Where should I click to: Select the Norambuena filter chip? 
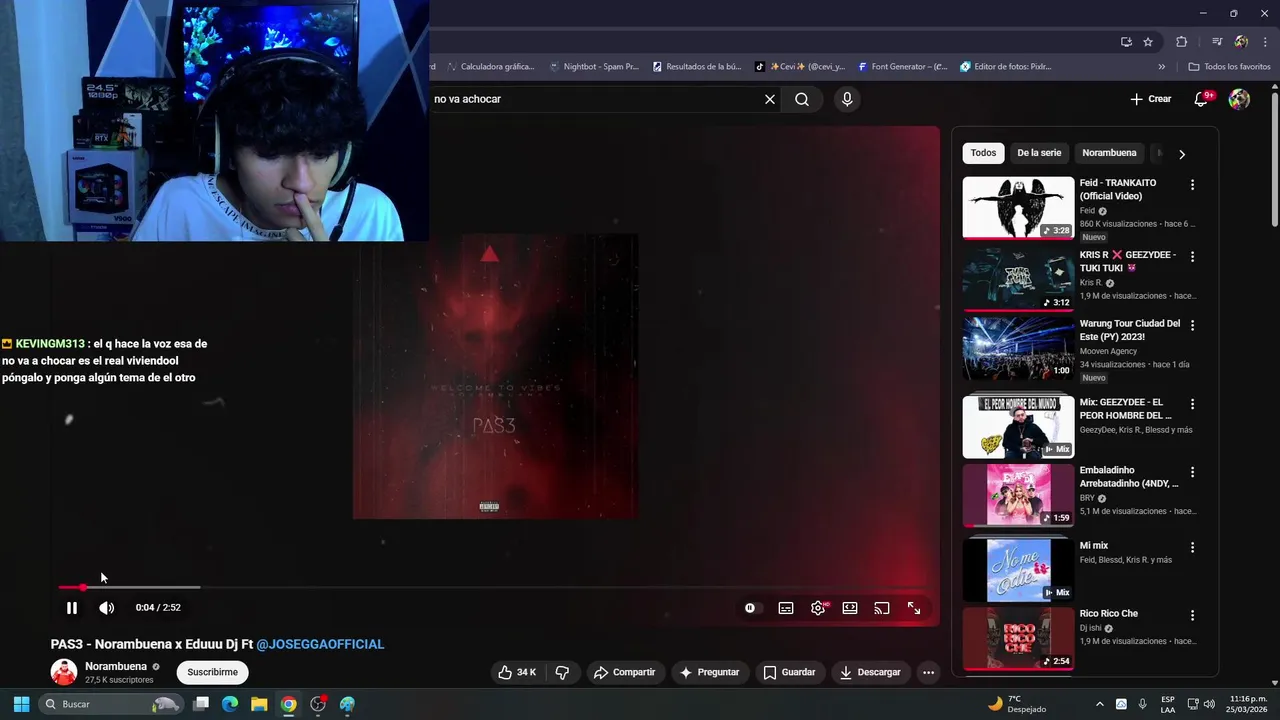click(1109, 153)
